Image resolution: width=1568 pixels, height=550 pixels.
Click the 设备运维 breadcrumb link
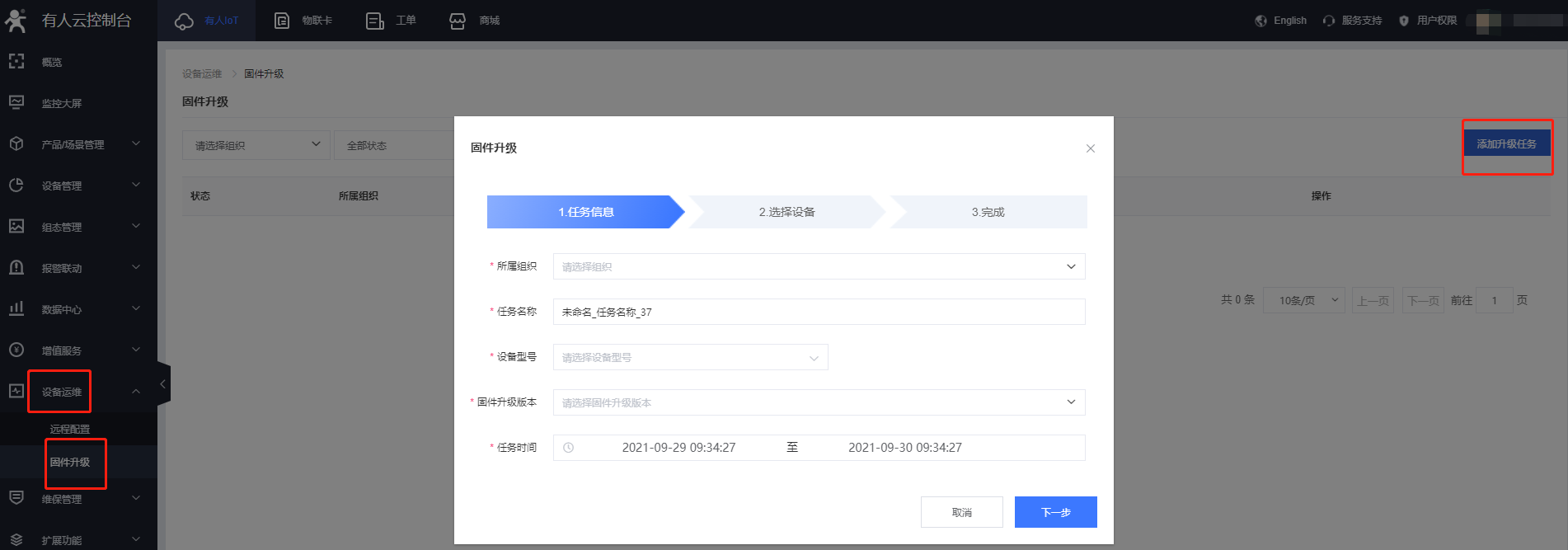202,73
